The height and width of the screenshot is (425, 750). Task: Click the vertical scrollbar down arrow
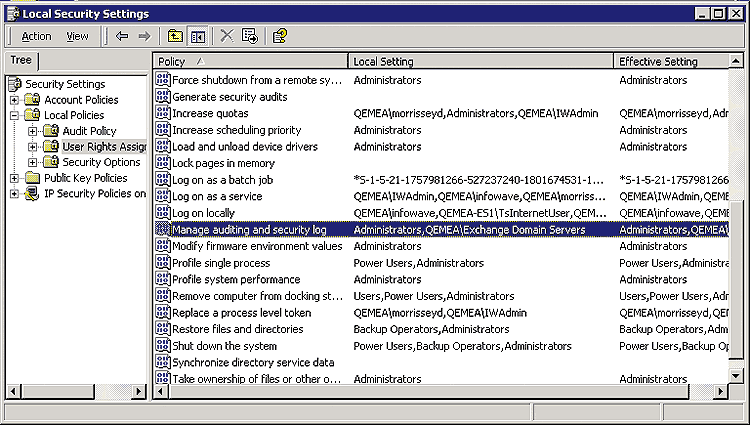[738, 375]
